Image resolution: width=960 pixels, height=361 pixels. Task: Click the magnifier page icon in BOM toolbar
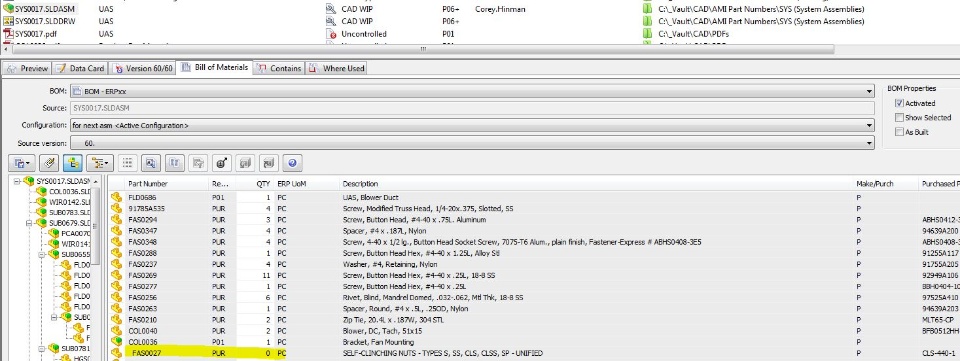(x=151, y=163)
